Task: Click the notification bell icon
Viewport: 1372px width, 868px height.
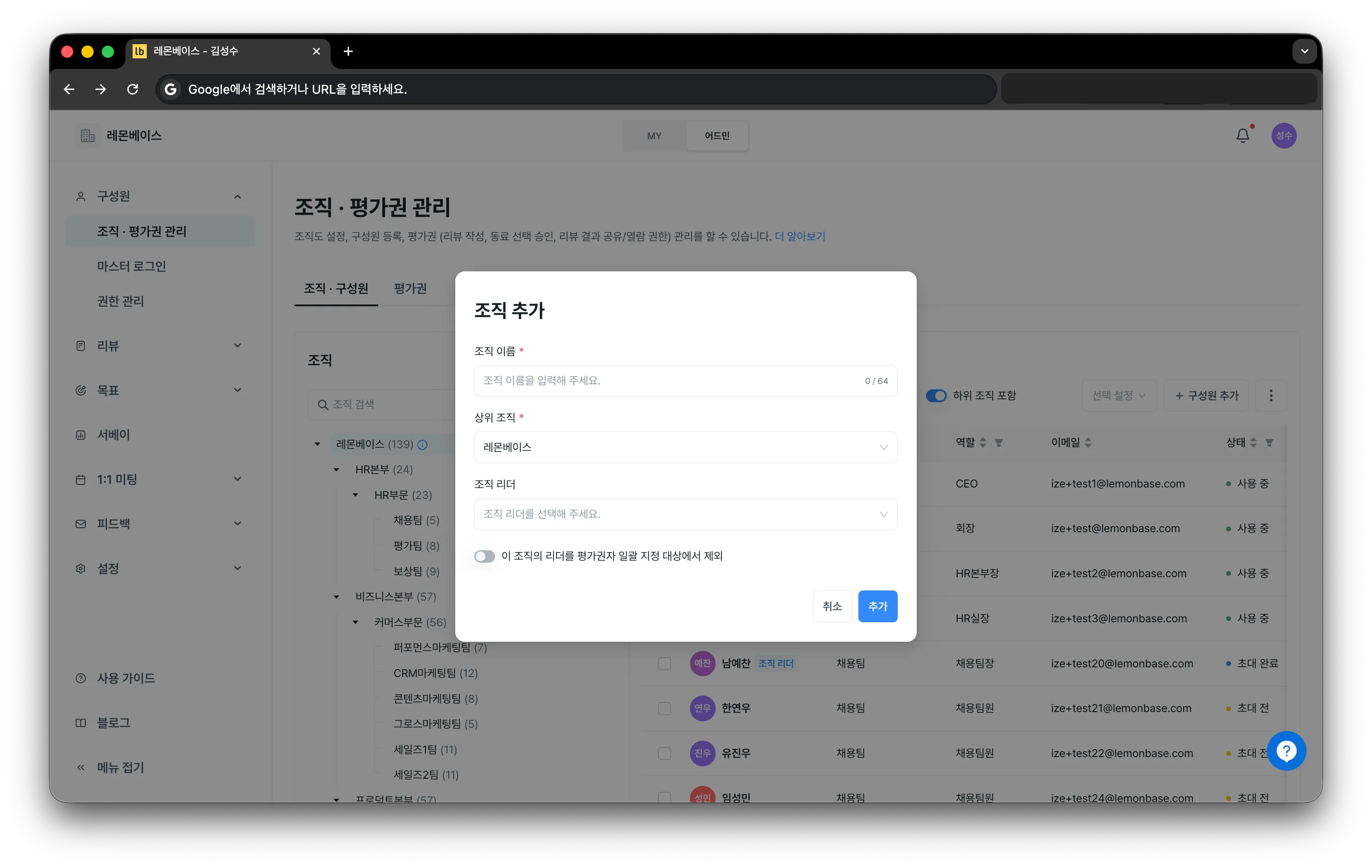Action: click(x=1242, y=136)
